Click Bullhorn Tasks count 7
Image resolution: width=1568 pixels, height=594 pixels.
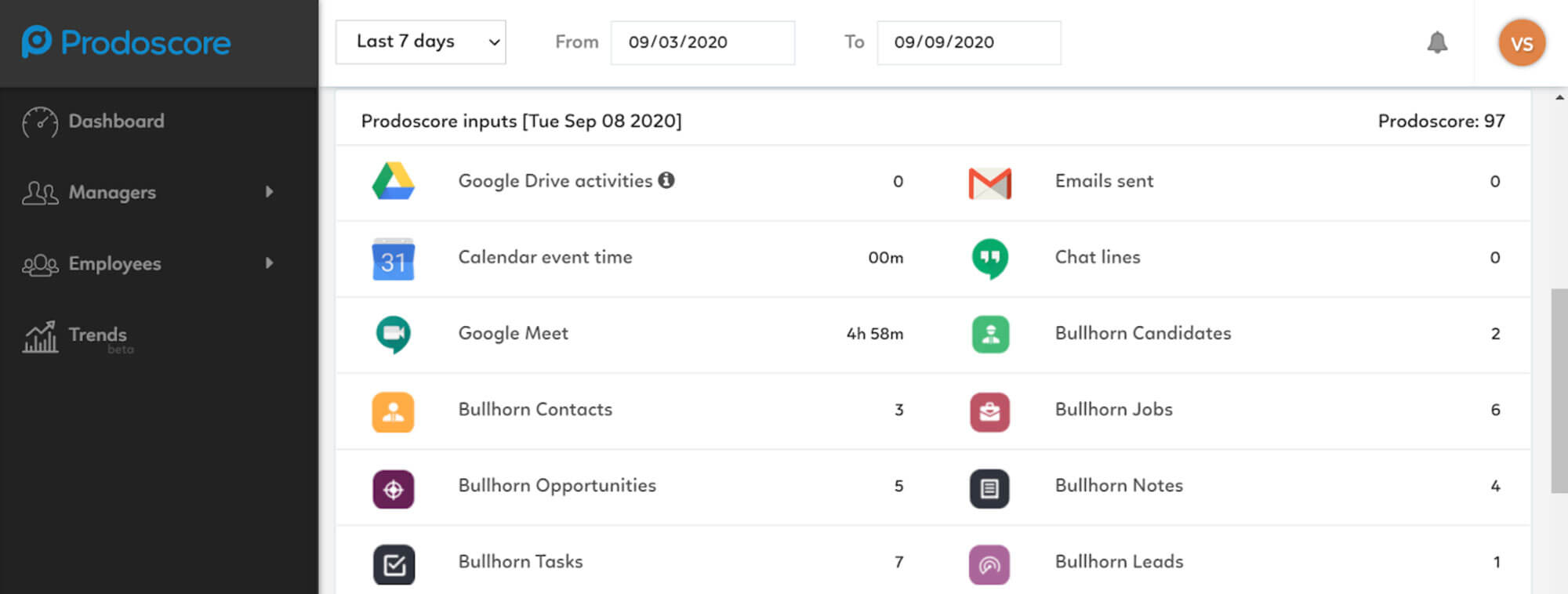coord(898,561)
